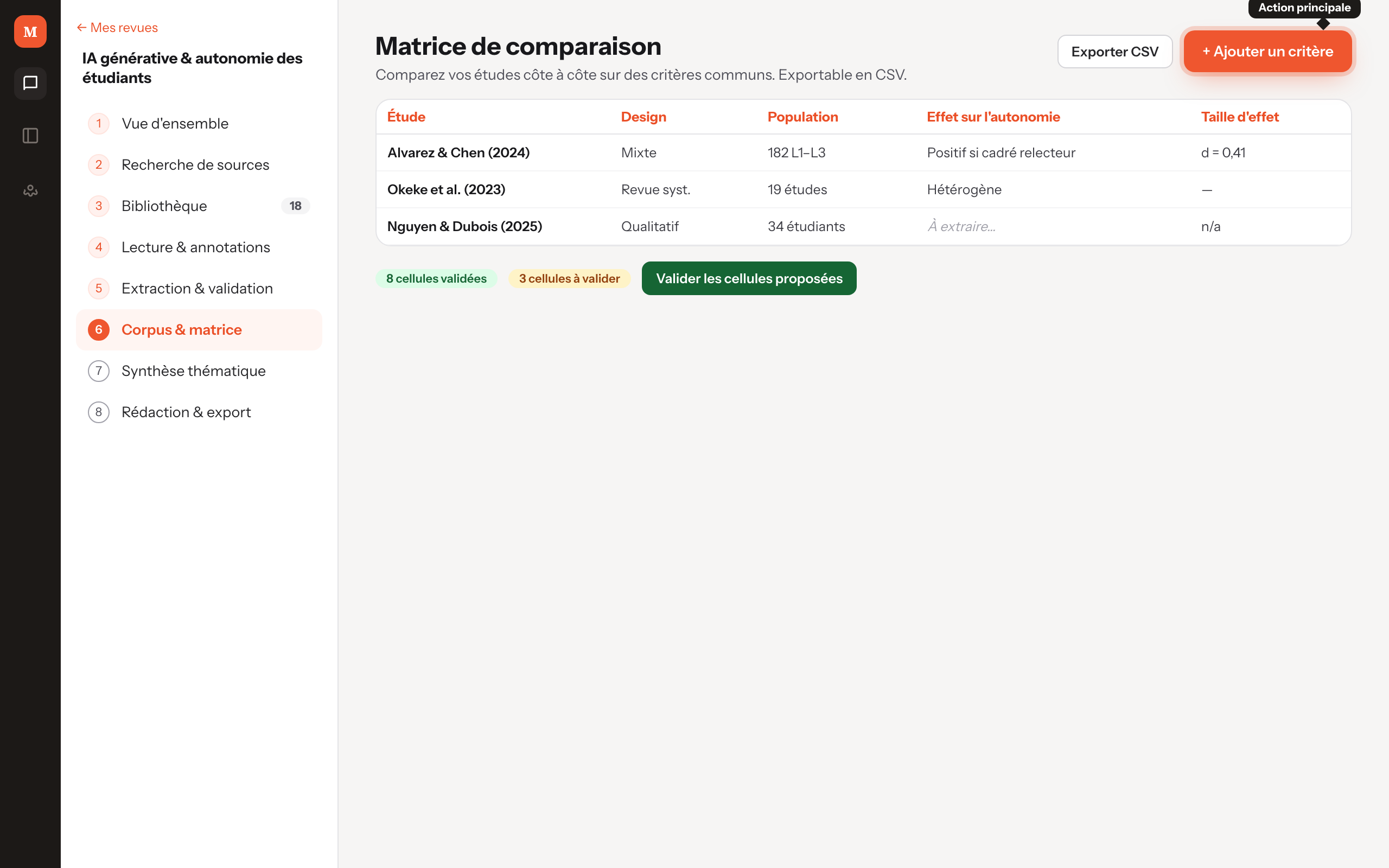Open Rédaction & export step
The height and width of the screenshot is (868, 1389).
click(199, 413)
